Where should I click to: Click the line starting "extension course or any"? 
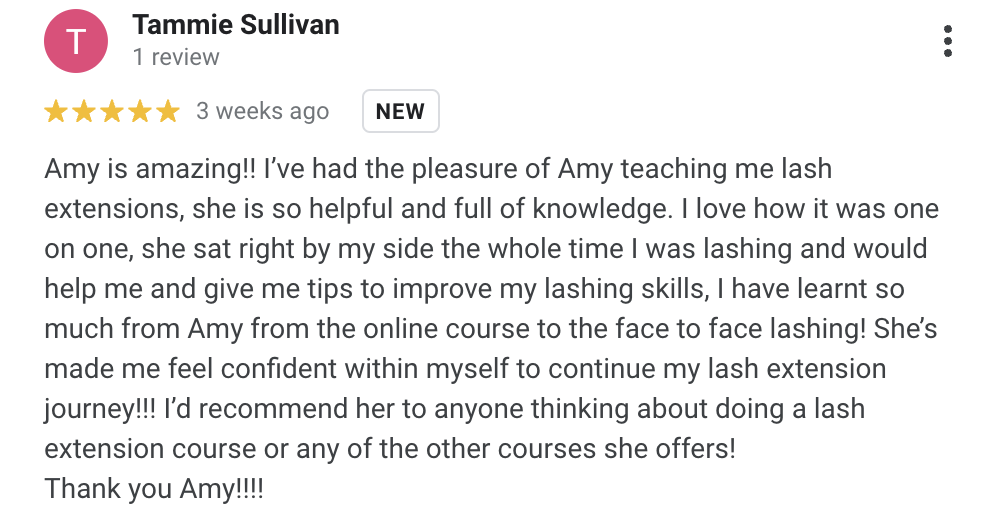[390, 449]
